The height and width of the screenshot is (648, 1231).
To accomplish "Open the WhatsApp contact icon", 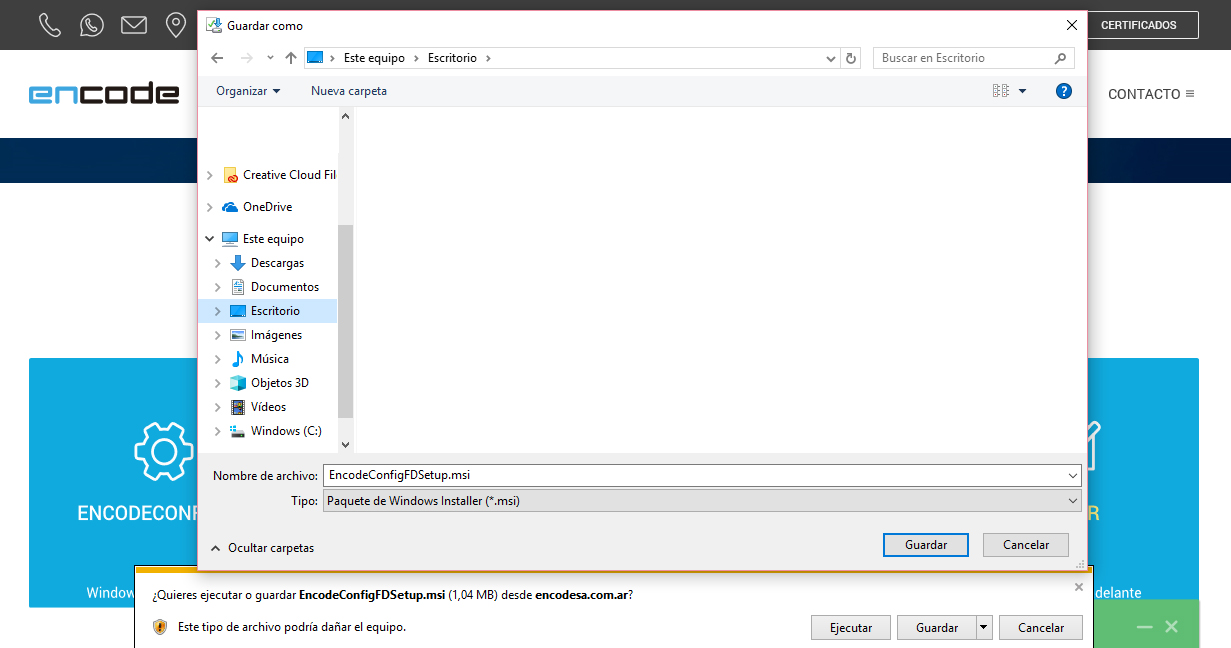I will (92, 25).
